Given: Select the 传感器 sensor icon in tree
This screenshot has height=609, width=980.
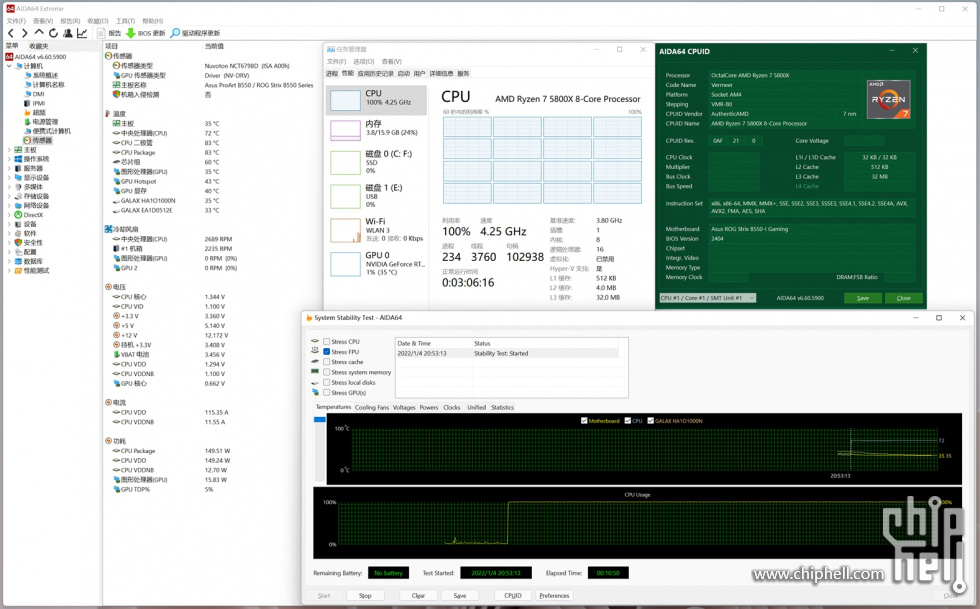Looking at the screenshot, I should click(x=27, y=141).
